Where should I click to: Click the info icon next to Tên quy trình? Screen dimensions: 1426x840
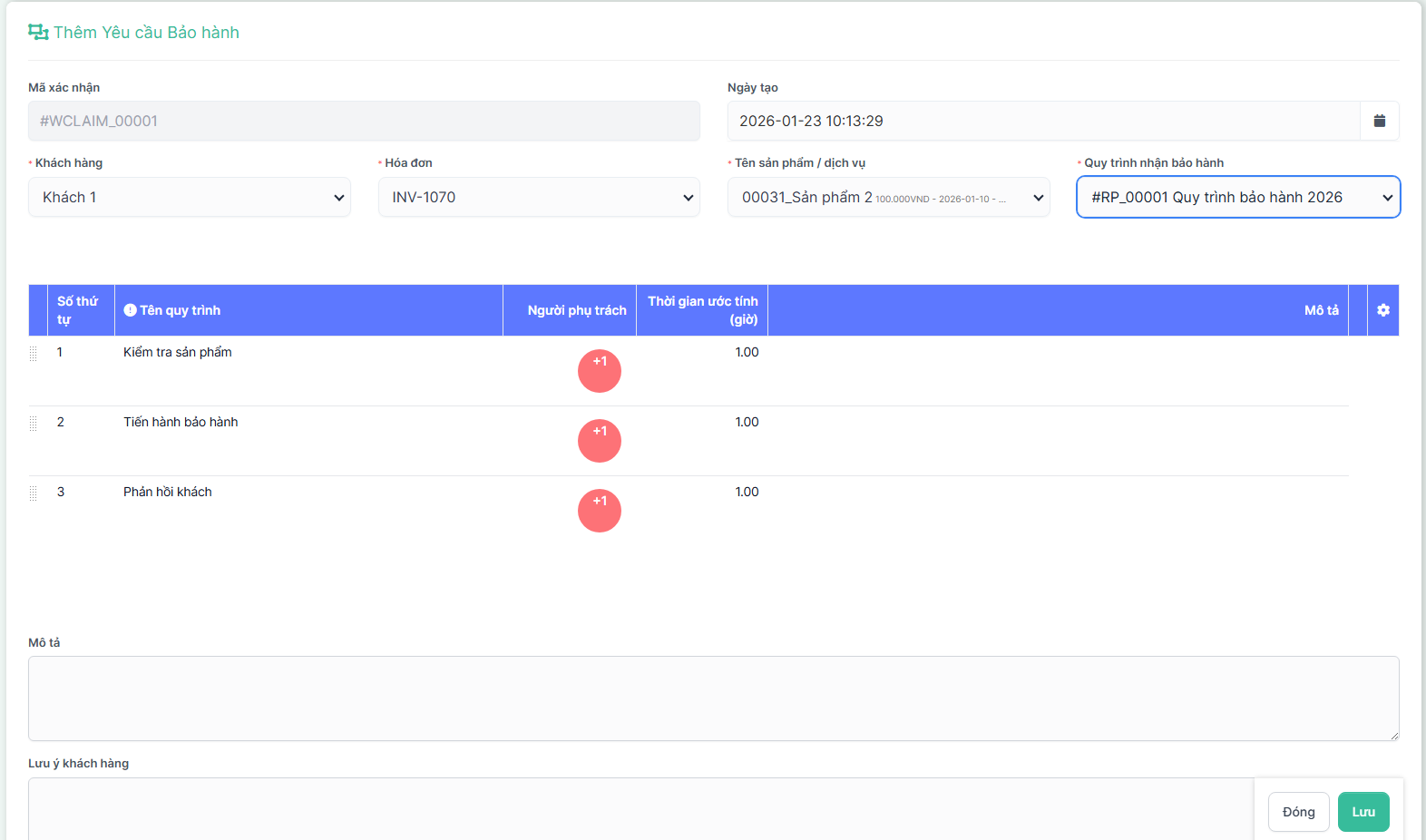click(x=130, y=310)
